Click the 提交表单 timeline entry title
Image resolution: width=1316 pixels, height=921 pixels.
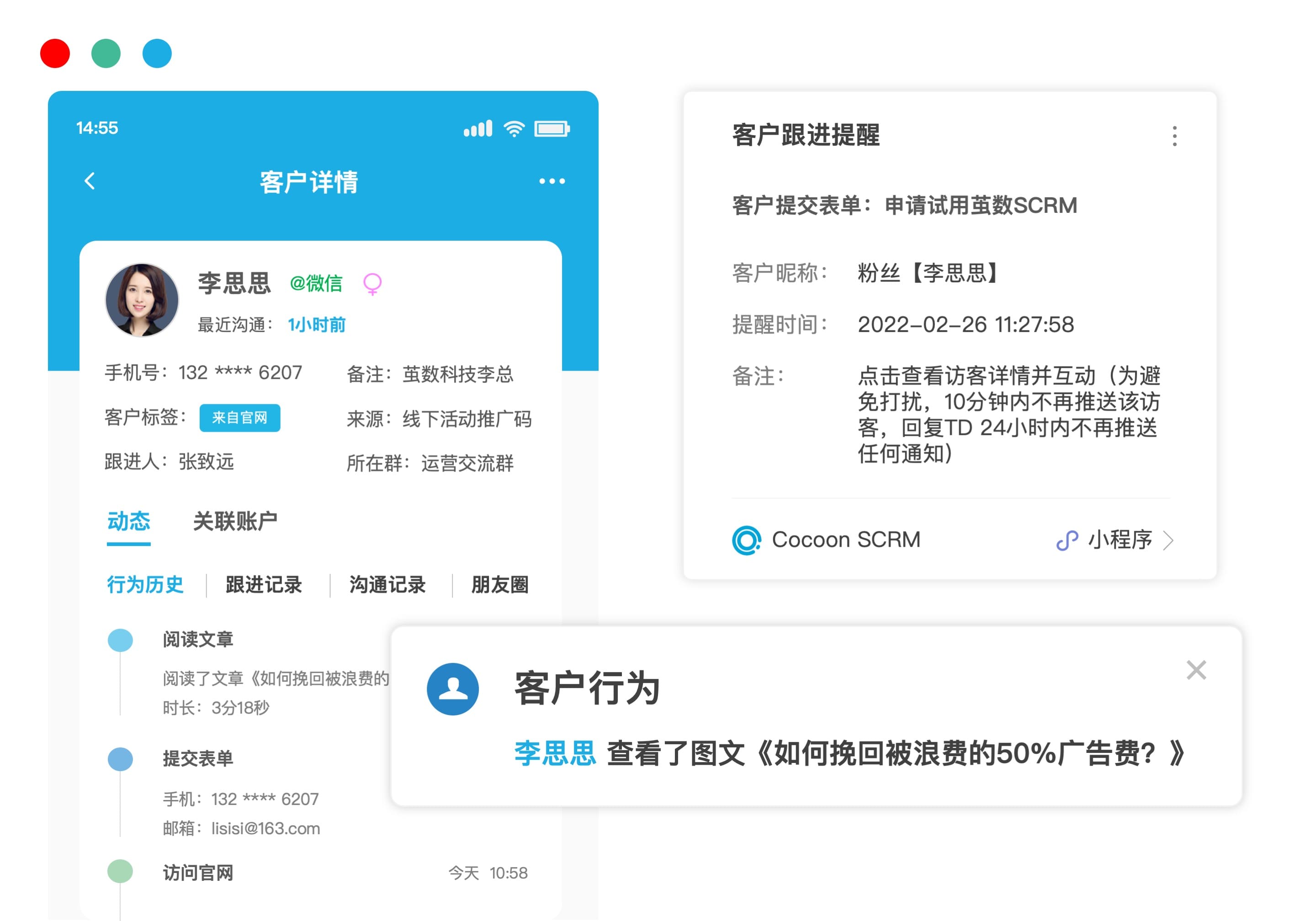[x=198, y=759]
